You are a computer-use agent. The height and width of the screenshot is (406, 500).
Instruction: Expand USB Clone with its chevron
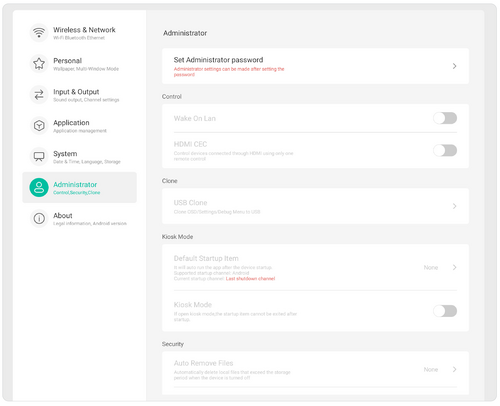pyautogui.click(x=454, y=206)
